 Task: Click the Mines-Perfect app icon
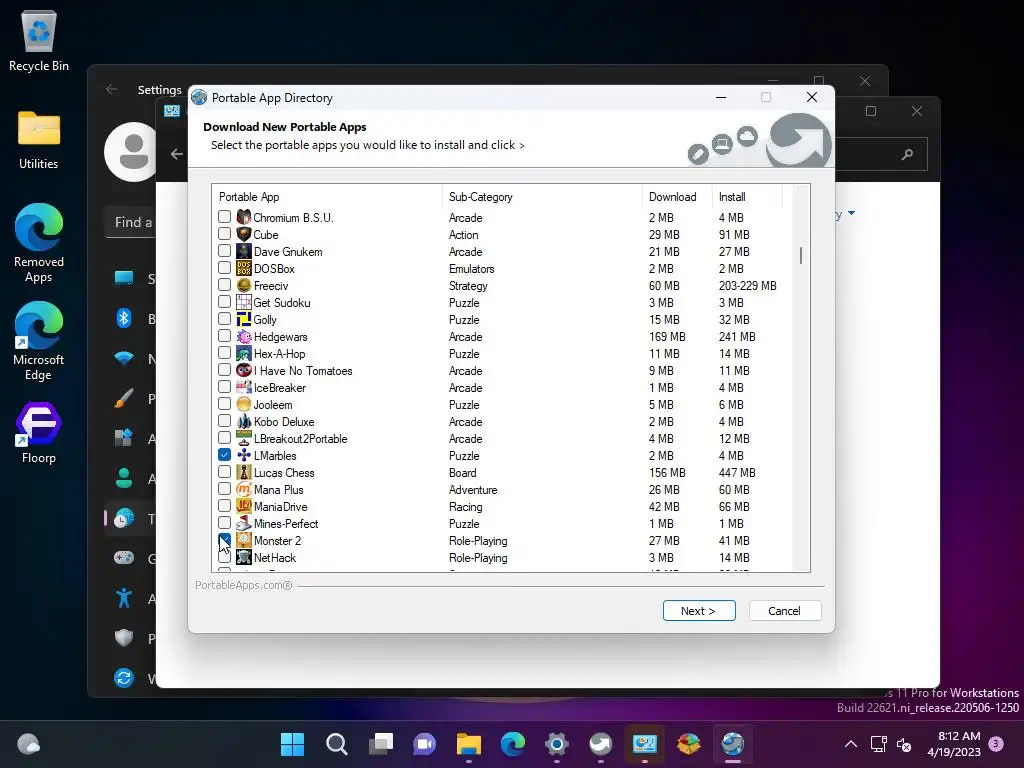tap(244, 523)
